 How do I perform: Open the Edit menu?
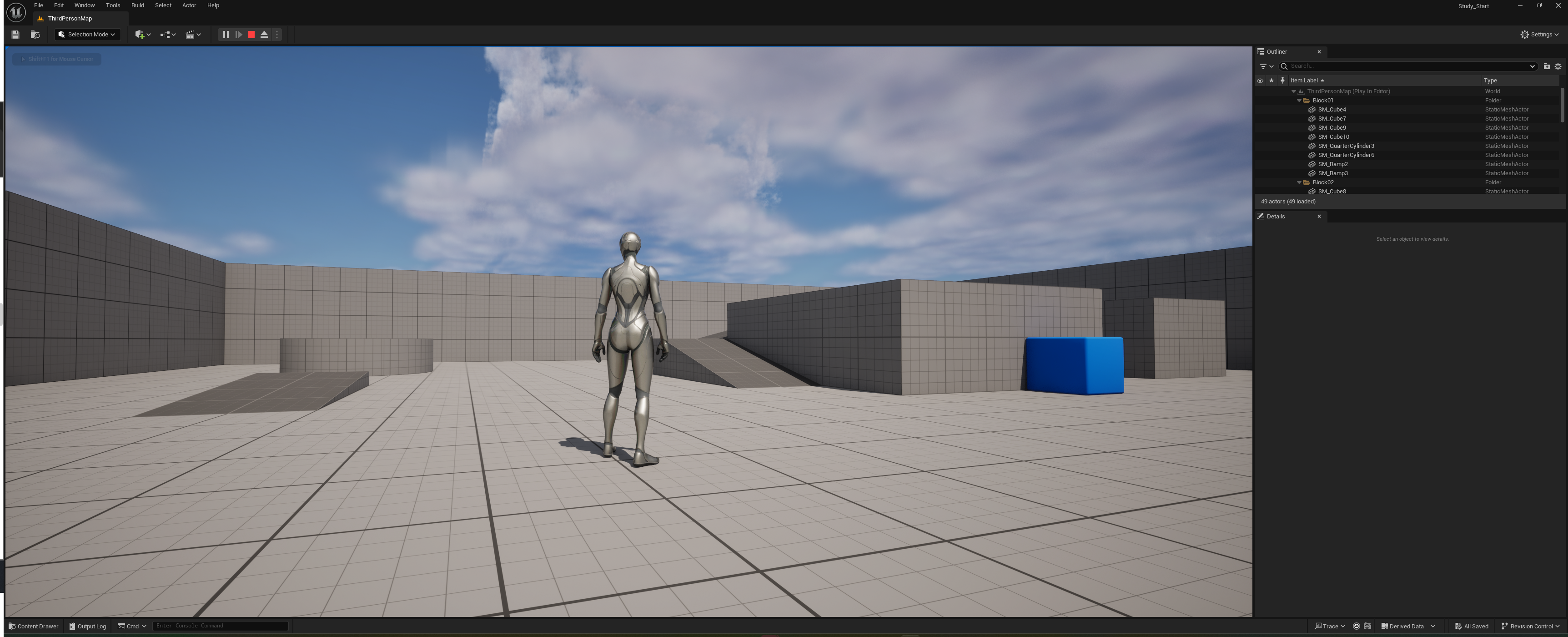pos(59,5)
